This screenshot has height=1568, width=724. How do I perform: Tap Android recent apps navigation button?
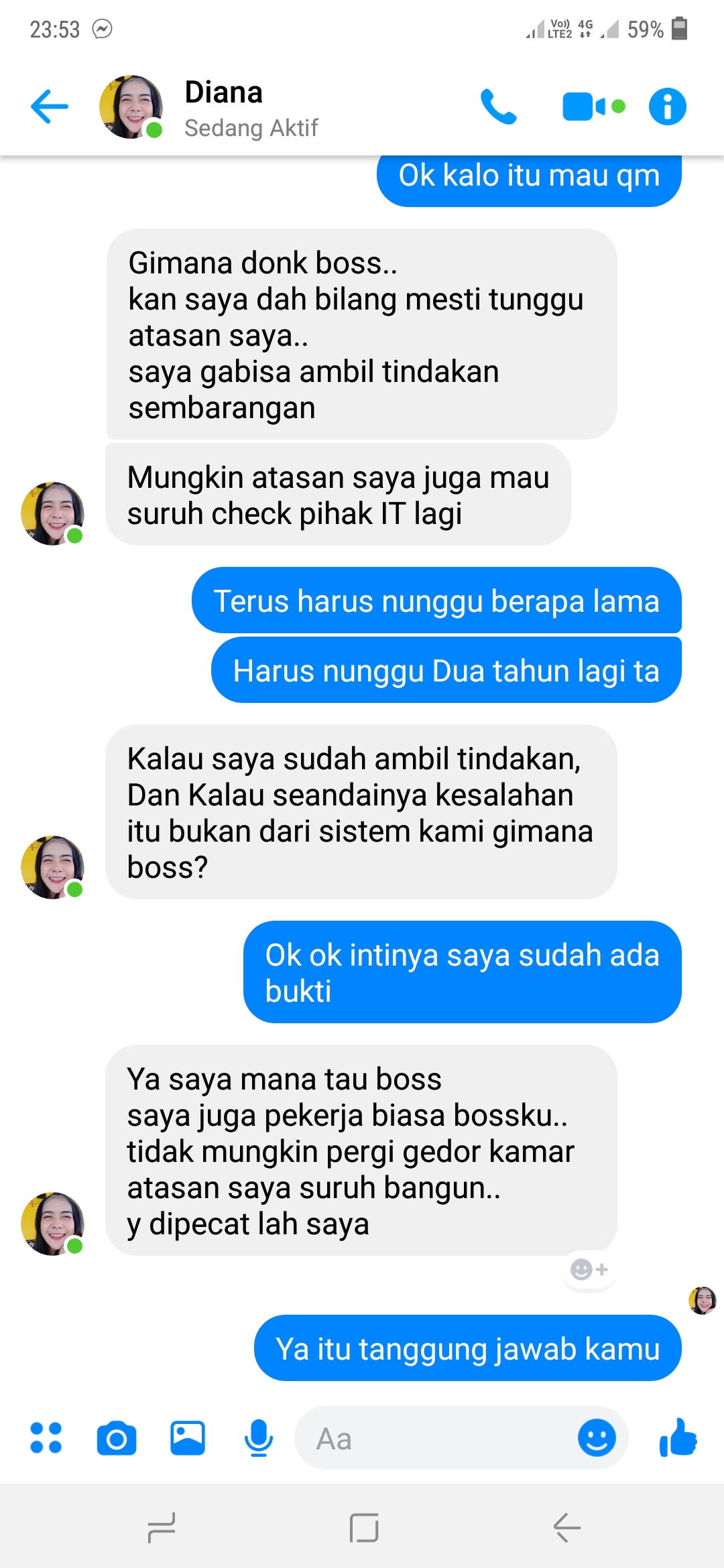coord(161,1528)
